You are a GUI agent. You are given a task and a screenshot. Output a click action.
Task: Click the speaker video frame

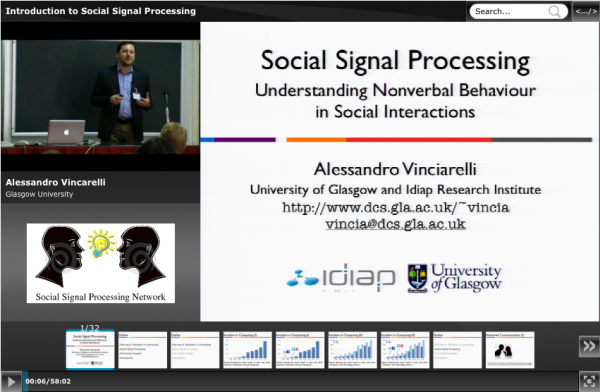tap(100, 96)
